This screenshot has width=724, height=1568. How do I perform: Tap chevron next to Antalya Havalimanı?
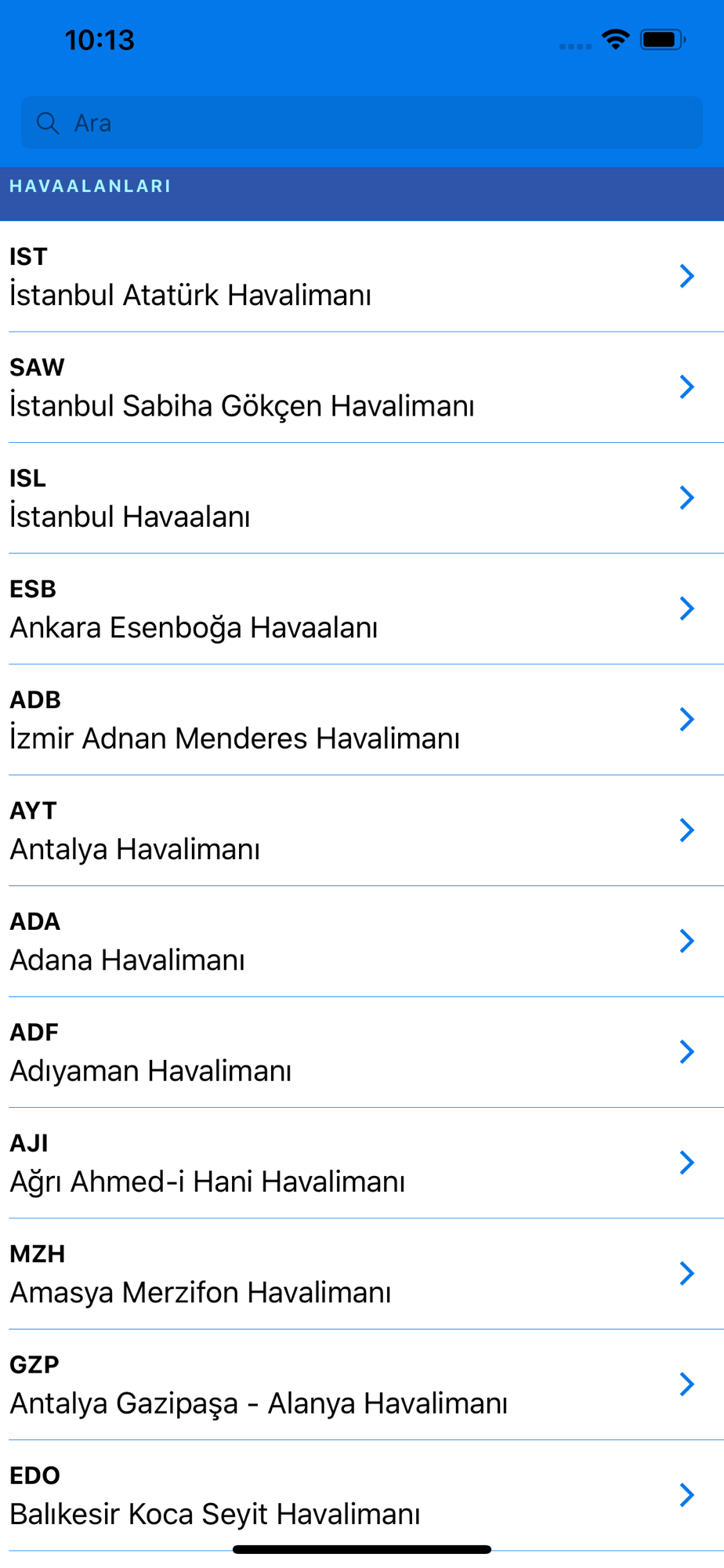(x=687, y=829)
